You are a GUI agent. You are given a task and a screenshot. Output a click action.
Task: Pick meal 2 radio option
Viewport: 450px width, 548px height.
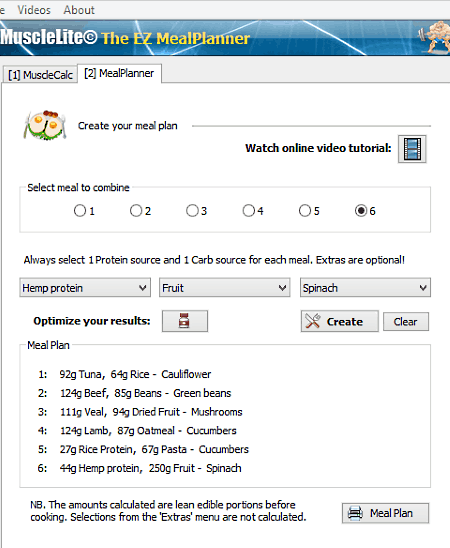pos(136,211)
